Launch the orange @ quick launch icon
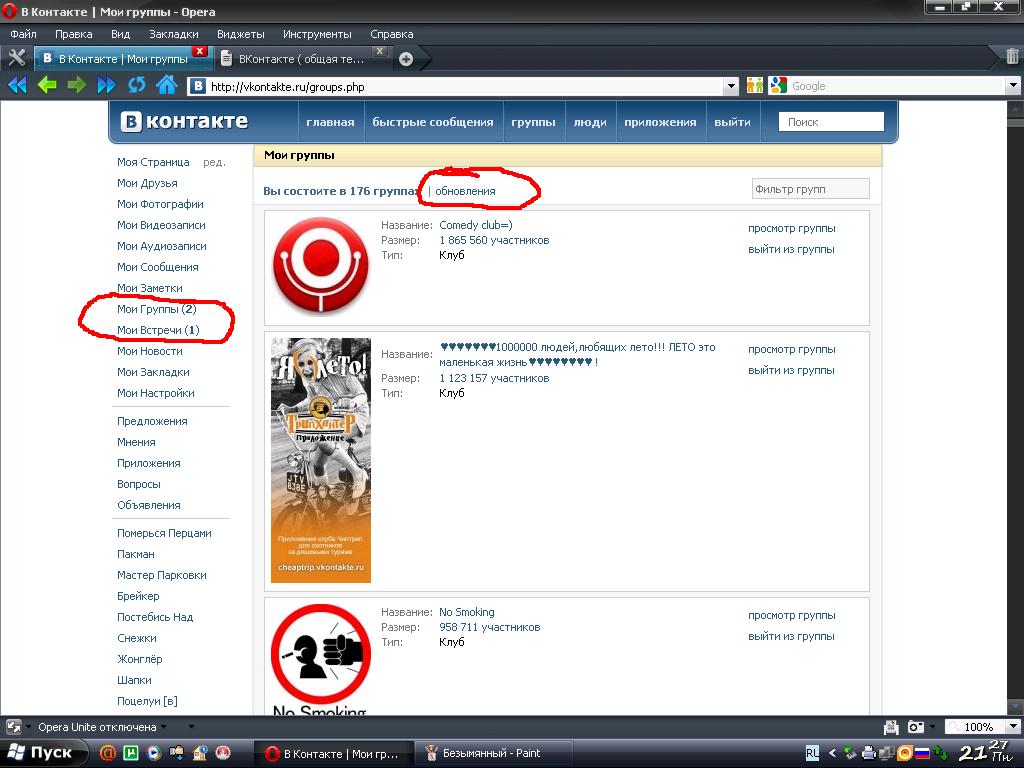This screenshot has width=1024, height=768. pos(108,753)
